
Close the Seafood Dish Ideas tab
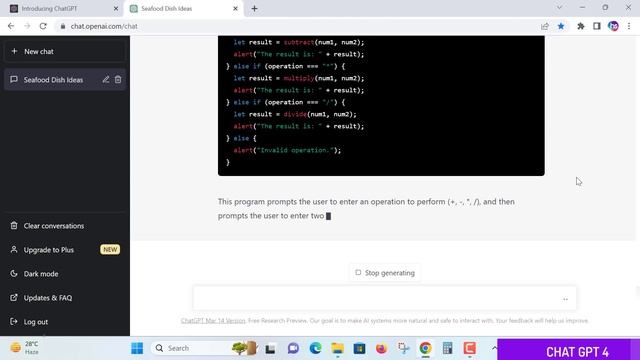click(236, 9)
